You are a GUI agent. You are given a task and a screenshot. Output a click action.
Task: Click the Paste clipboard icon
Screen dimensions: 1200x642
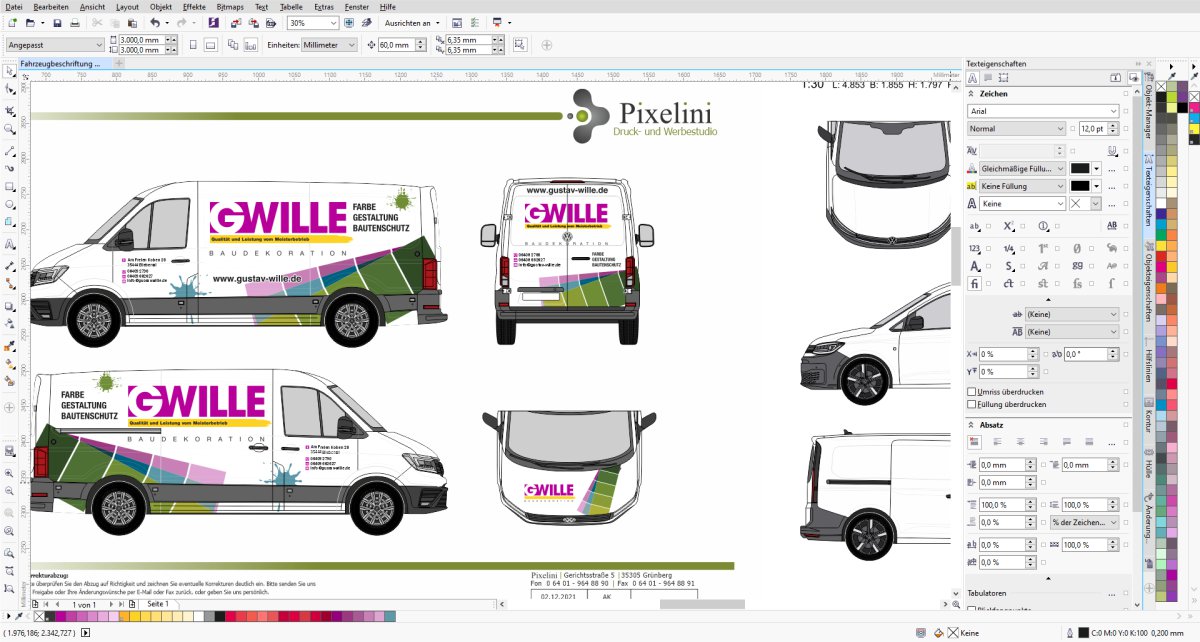(131, 22)
